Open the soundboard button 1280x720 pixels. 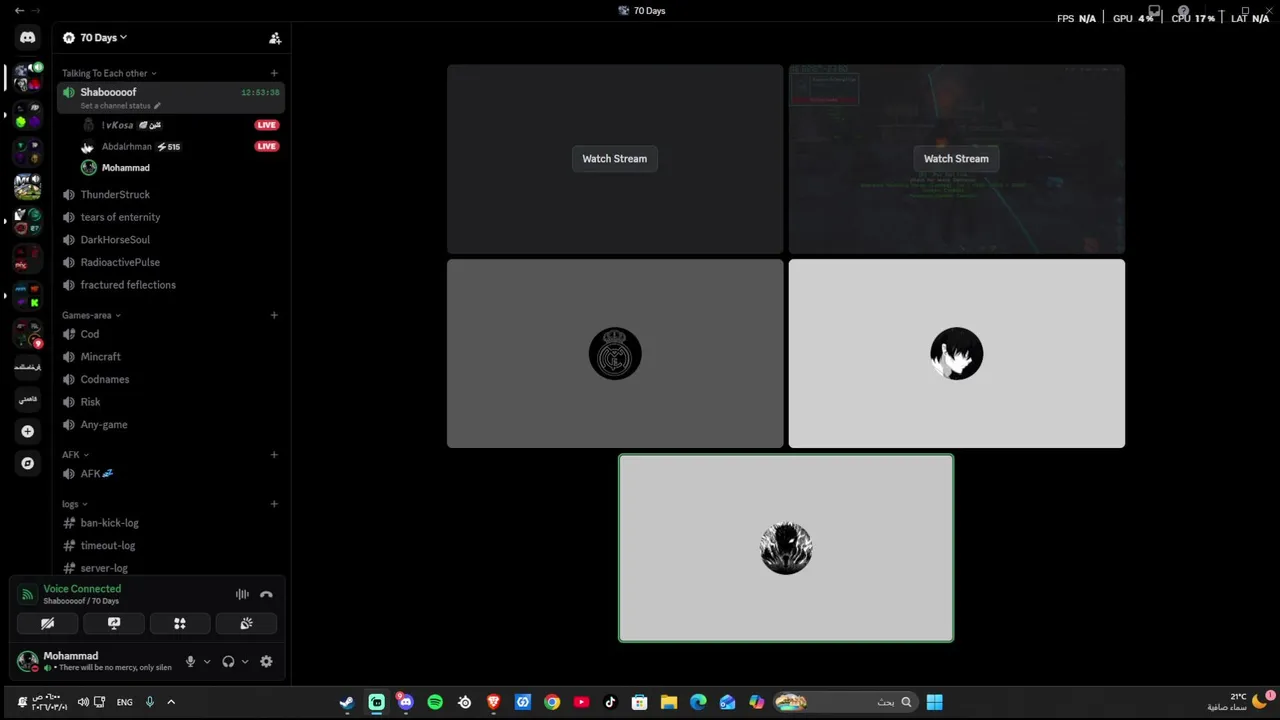[x=246, y=623]
